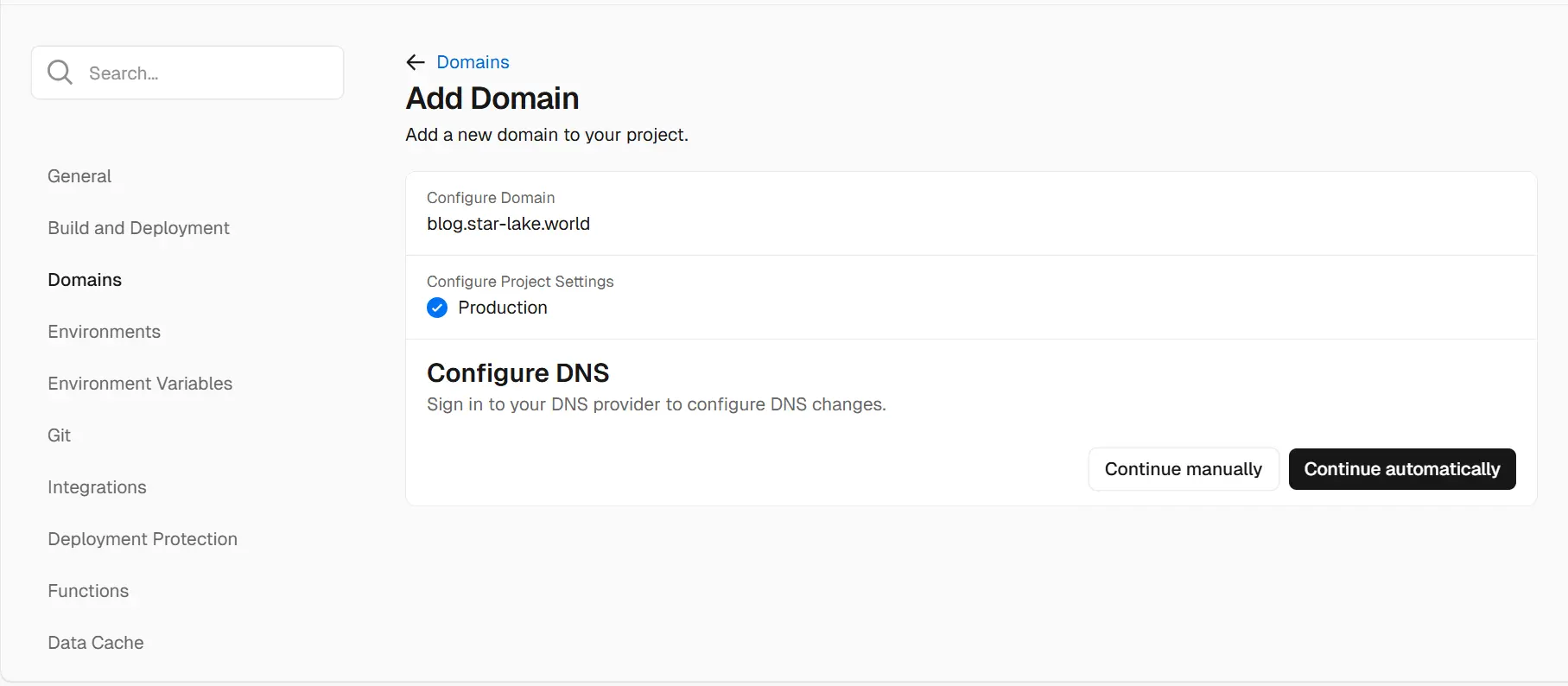The height and width of the screenshot is (686, 1568).
Task: Click the Production label text
Action: pyautogui.click(x=503, y=308)
